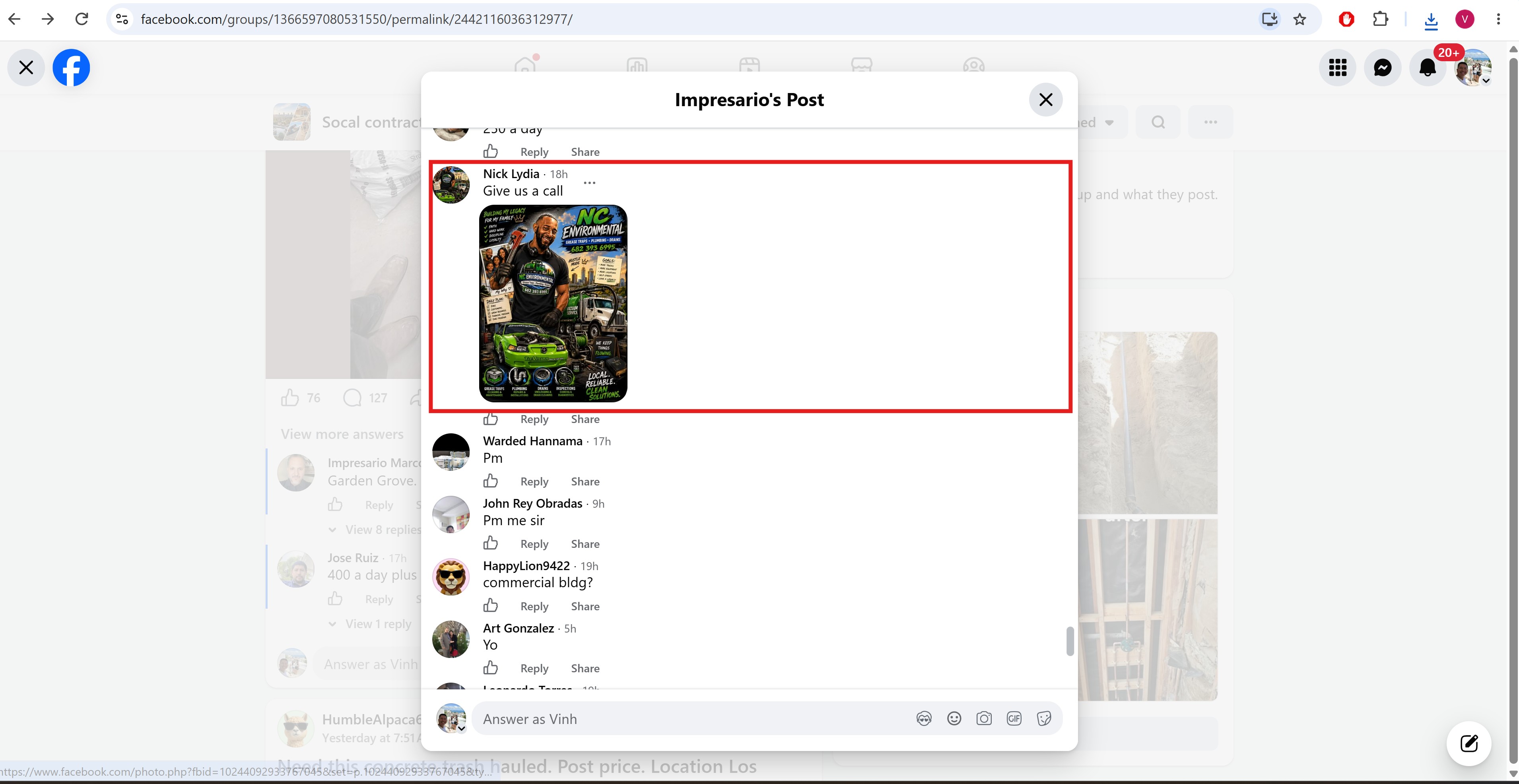
Task: Reply to Warded Hannama's comment
Action: (x=534, y=481)
